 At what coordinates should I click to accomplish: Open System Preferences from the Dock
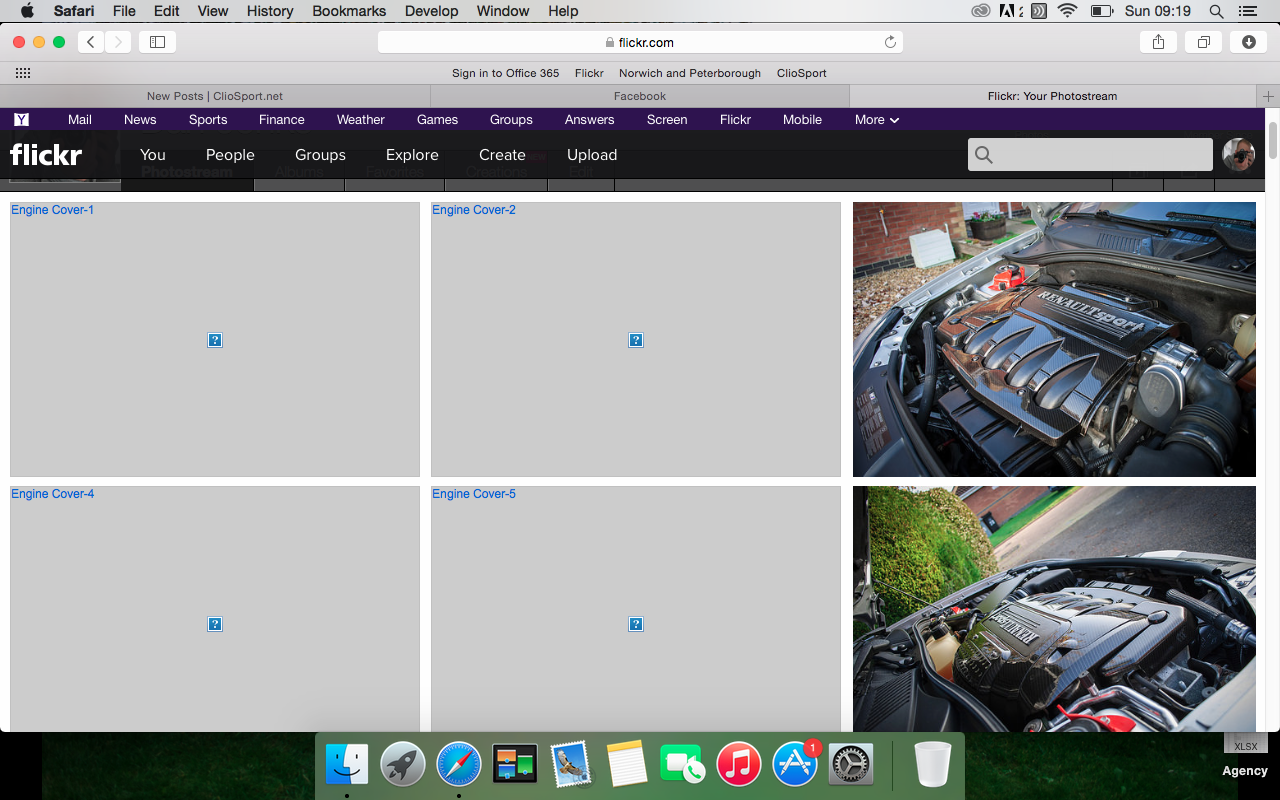coord(850,763)
